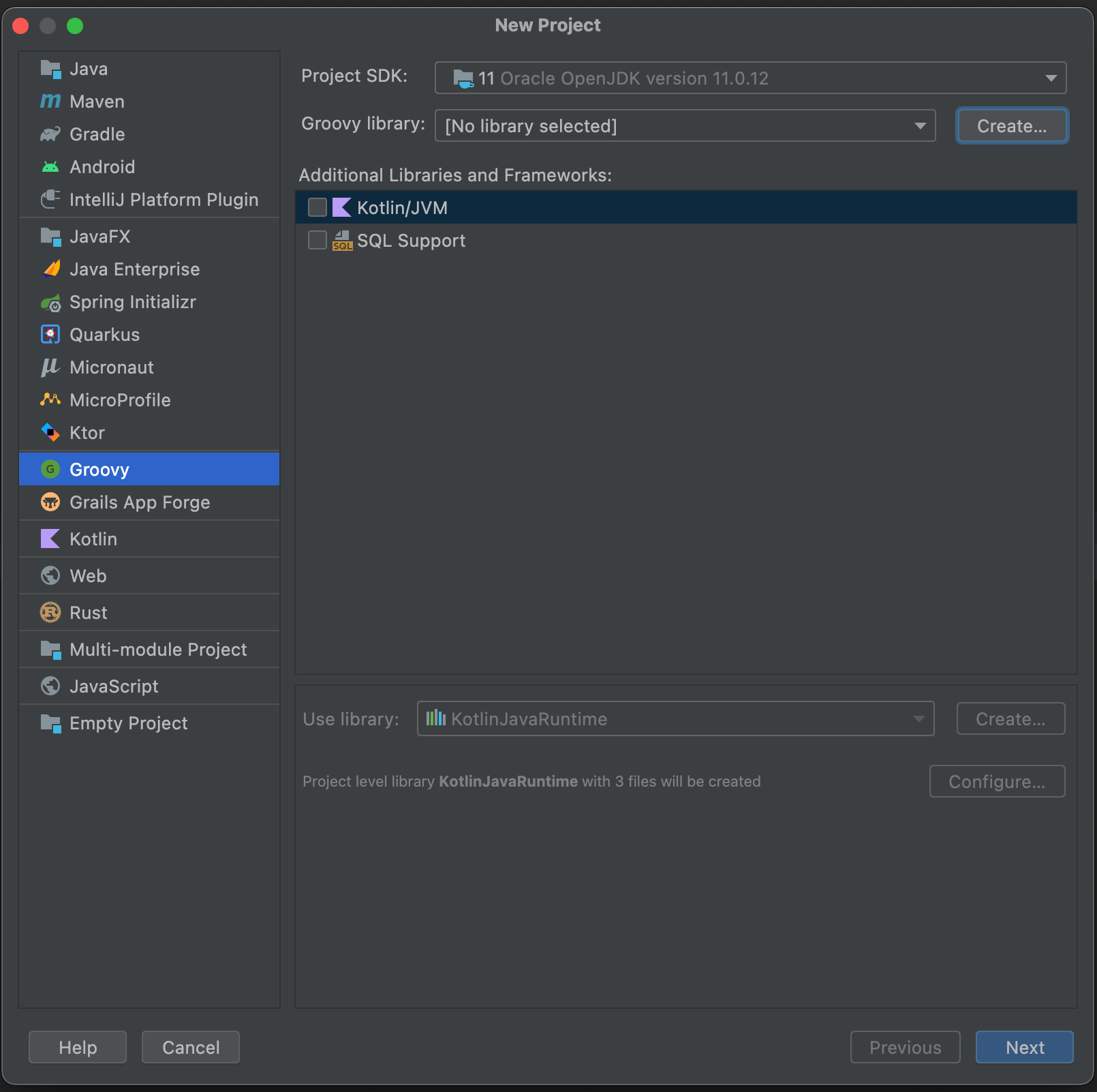The width and height of the screenshot is (1097, 1092).
Task: Click the JDK folder icon in SDK field
Action: pos(463,78)
